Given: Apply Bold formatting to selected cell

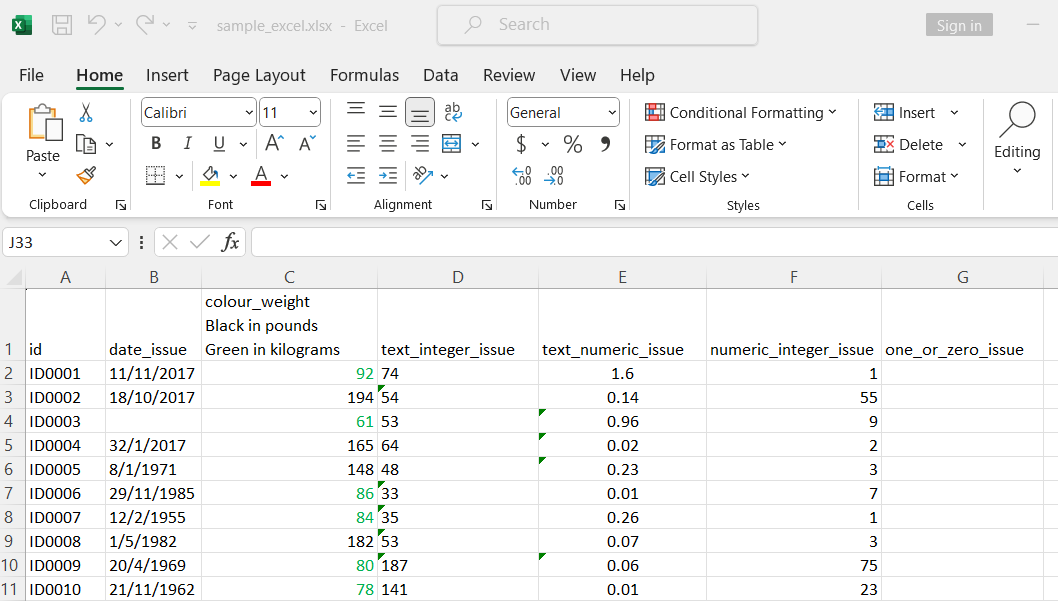Looking at the screenshot, I should click(x=155, y=143).
